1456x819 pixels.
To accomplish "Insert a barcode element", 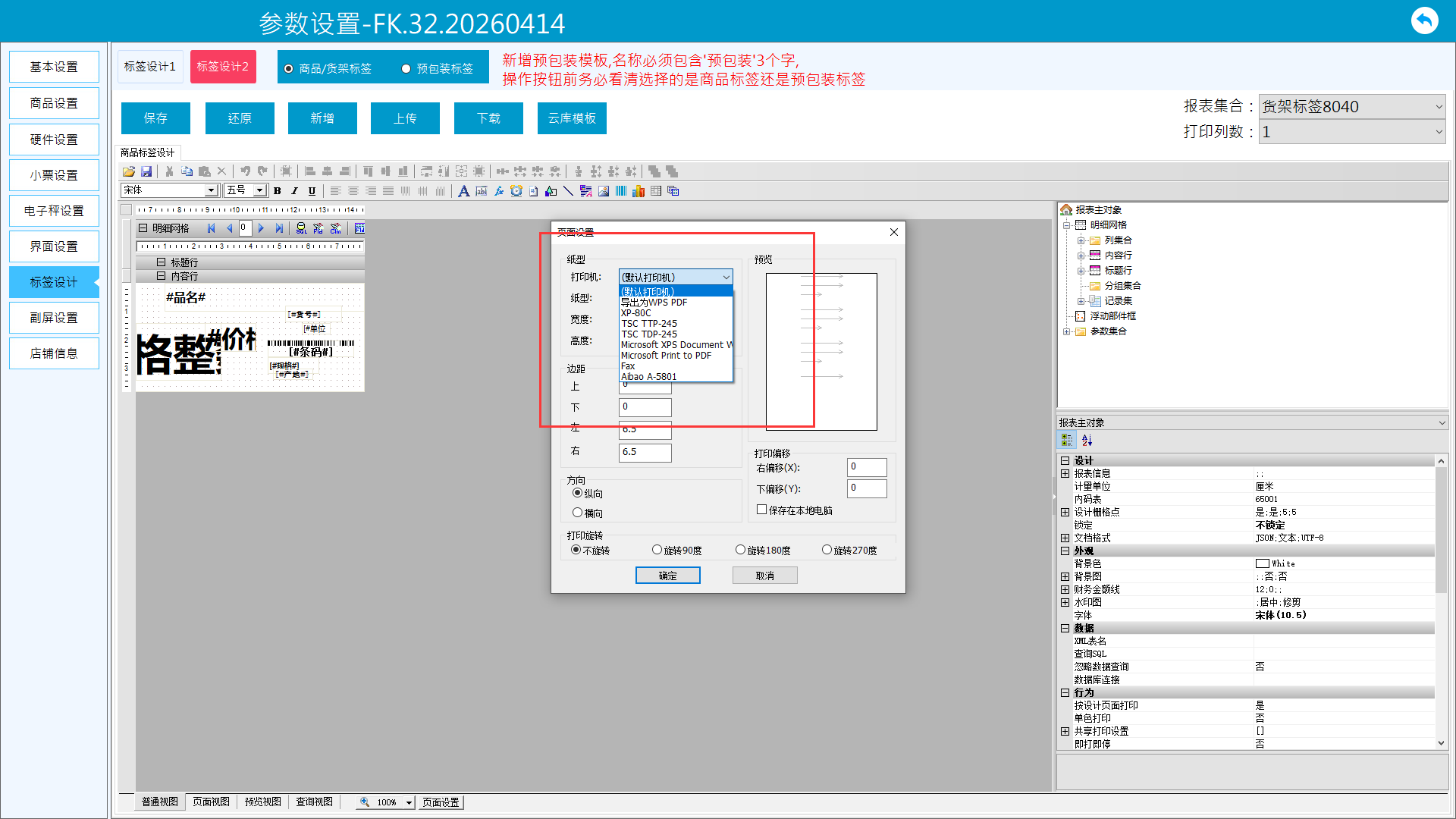I will click(621, 191).
